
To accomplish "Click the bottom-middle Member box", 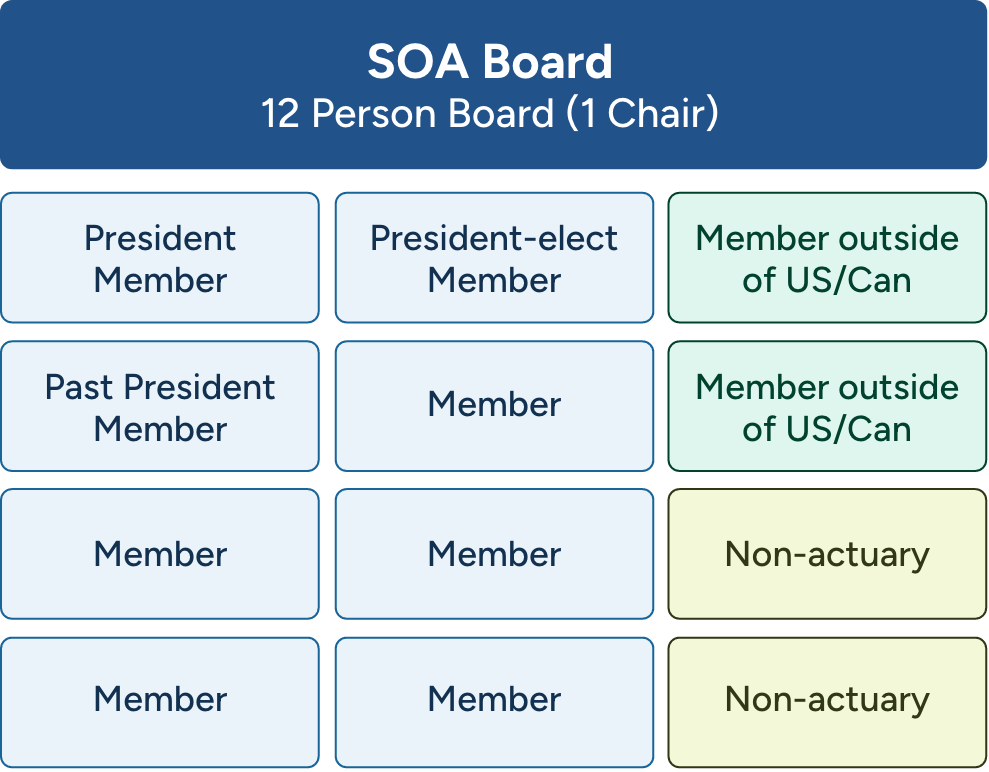I will point(494,700).
